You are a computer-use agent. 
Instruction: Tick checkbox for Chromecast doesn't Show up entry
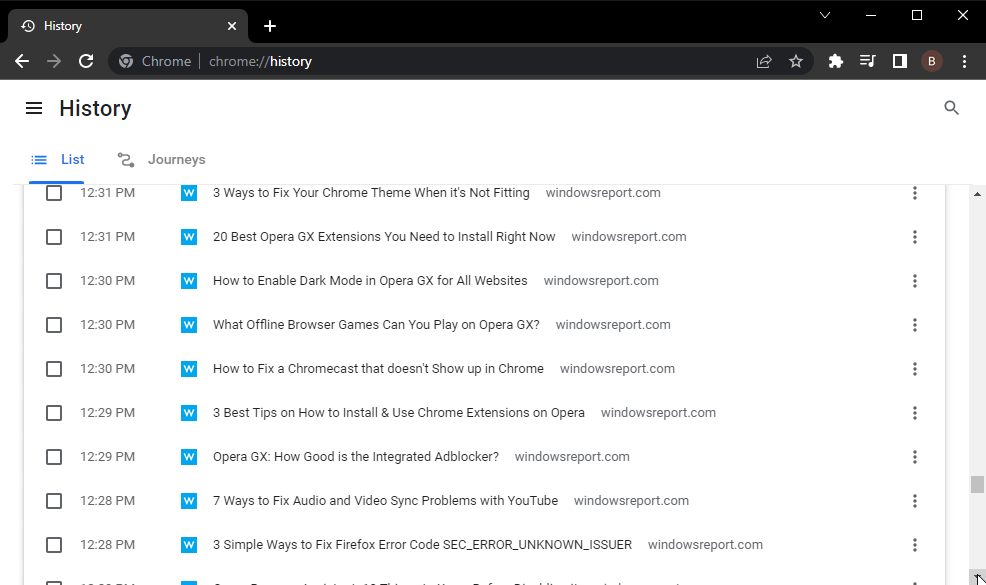pyautogui.click(x=54, y=369)
